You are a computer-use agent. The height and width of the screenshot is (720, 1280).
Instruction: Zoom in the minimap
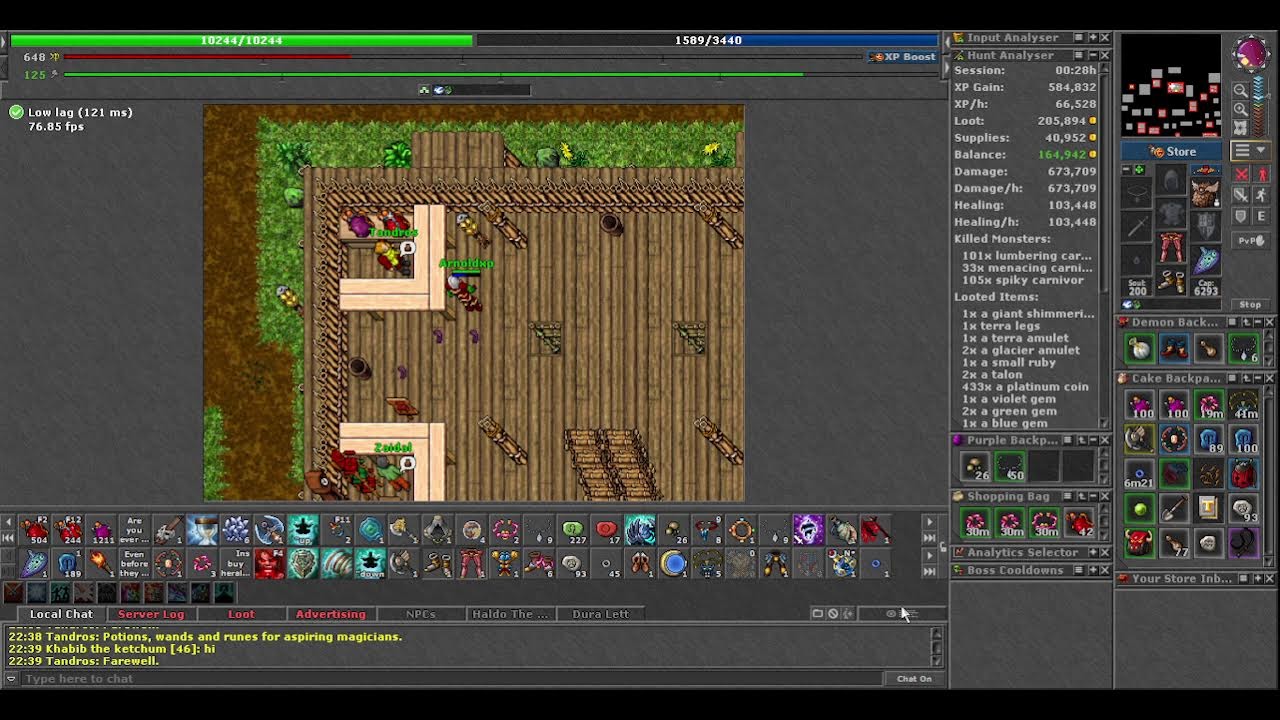[1241, 109]
